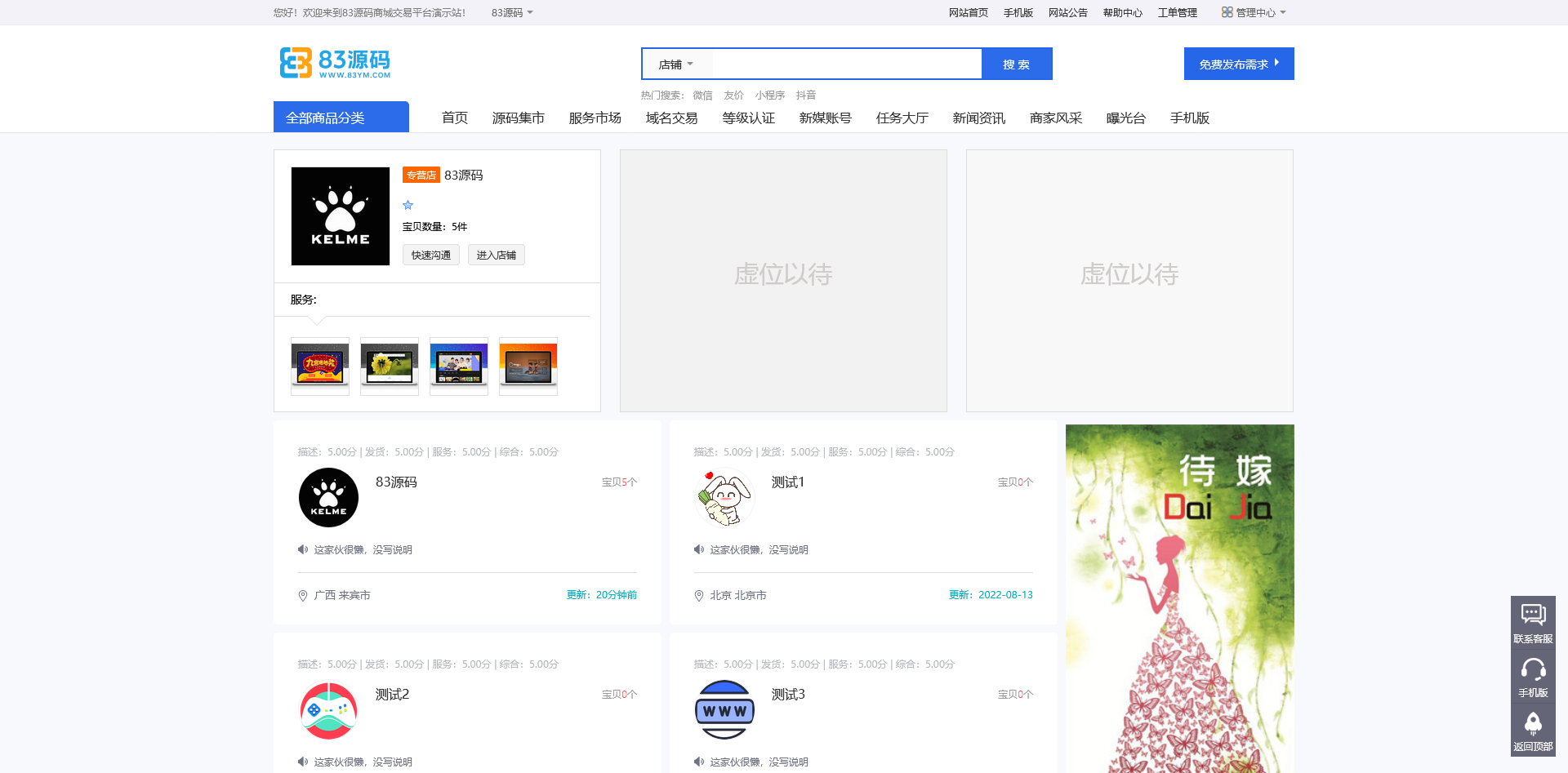Click hot search keyword 友价
The height and width of the screenshot is (773, 1568).
(x=734, y=95)
